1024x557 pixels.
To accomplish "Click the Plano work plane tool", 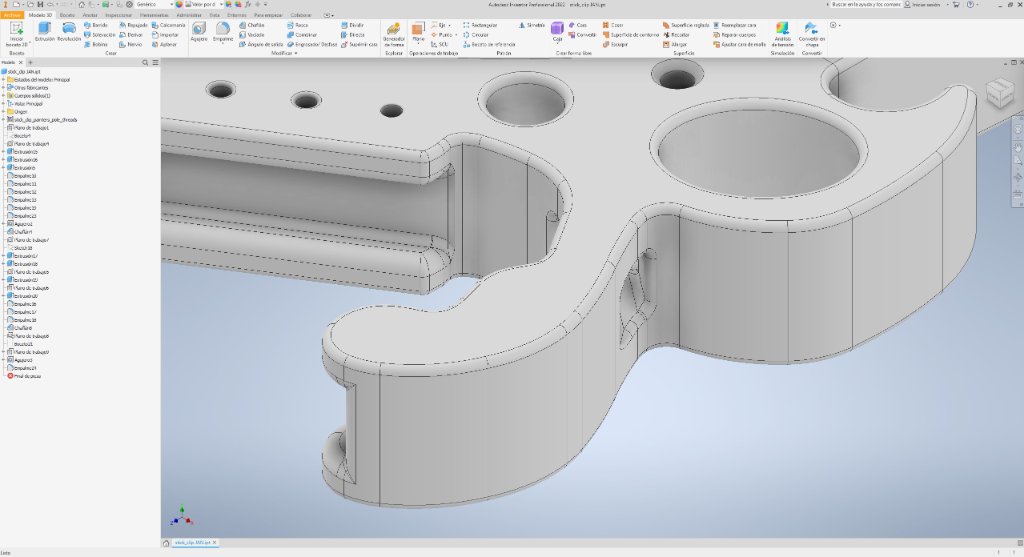I will 418,32.
